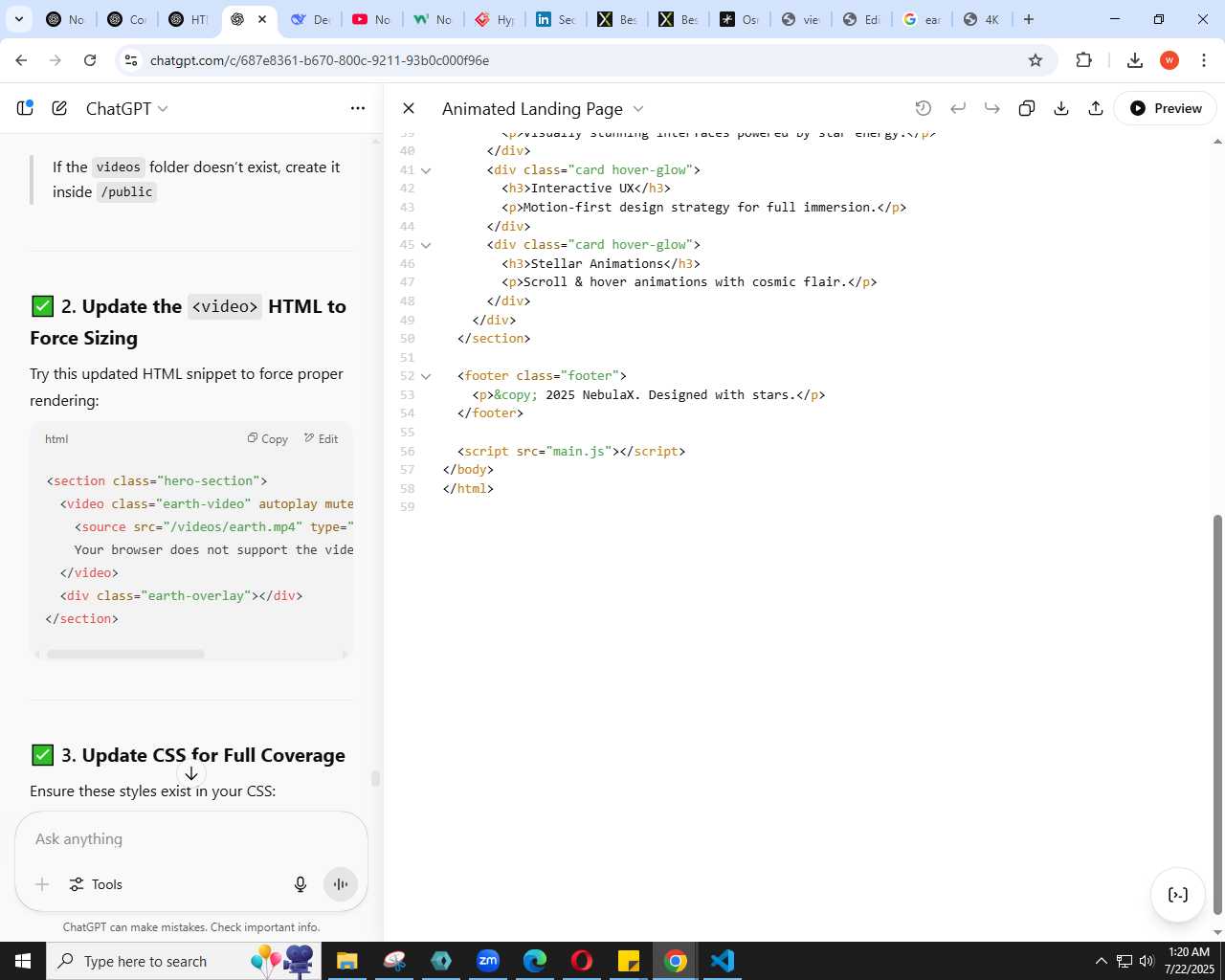Viewport: 1225px width, 980px height.
Task: Click the "Stellar Animations" heading text in code
Action: 597,264
